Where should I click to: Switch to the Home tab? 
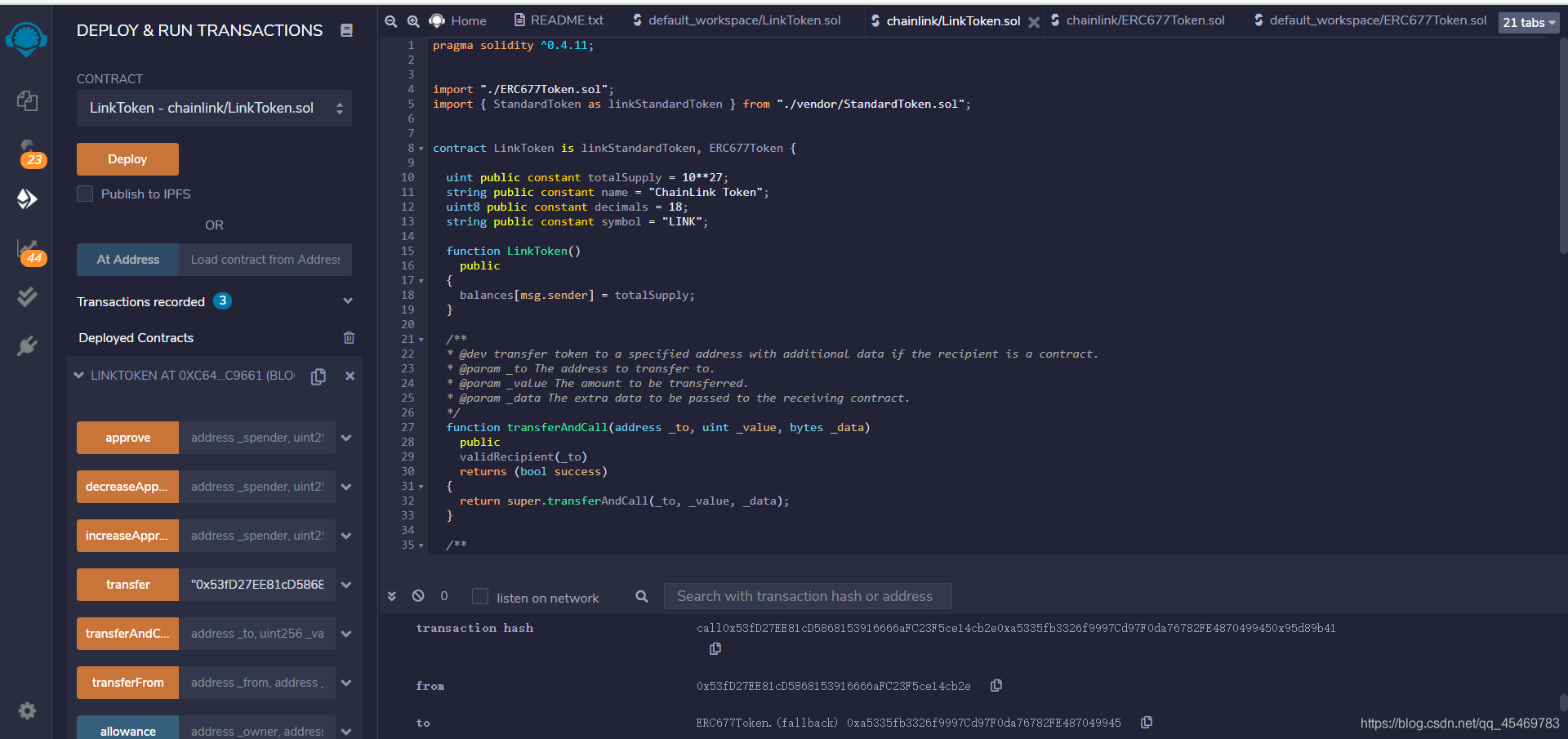point(458,21)
